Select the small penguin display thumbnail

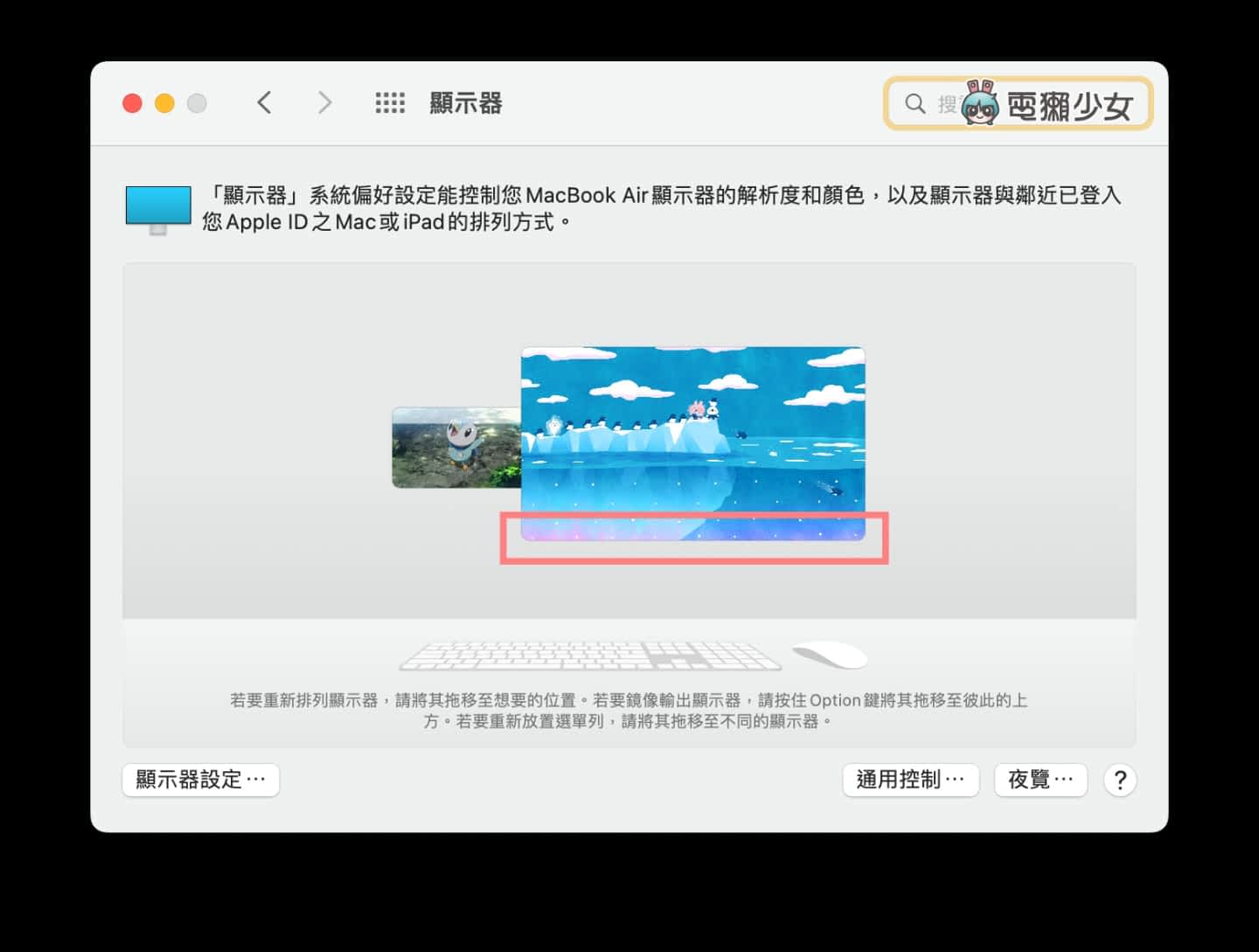456,448
